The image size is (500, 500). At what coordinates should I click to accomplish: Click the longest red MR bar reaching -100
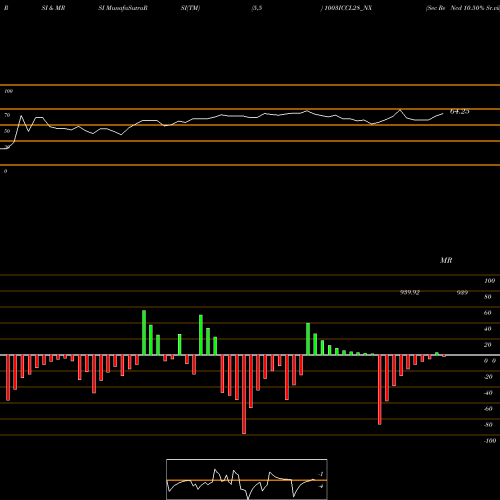tap(244, 394)
